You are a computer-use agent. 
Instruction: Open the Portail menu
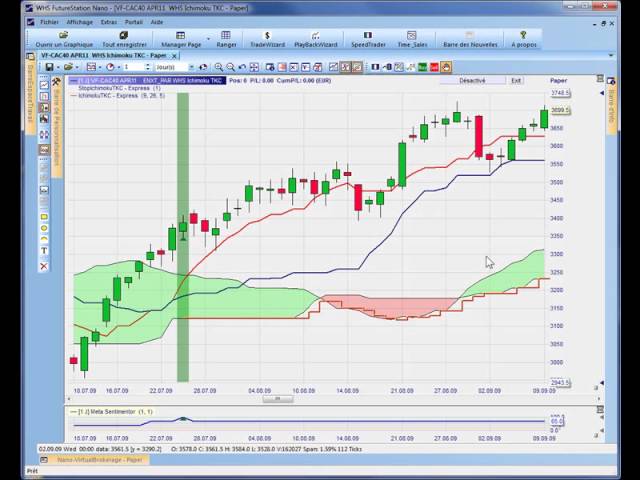(x=134, y=22)
